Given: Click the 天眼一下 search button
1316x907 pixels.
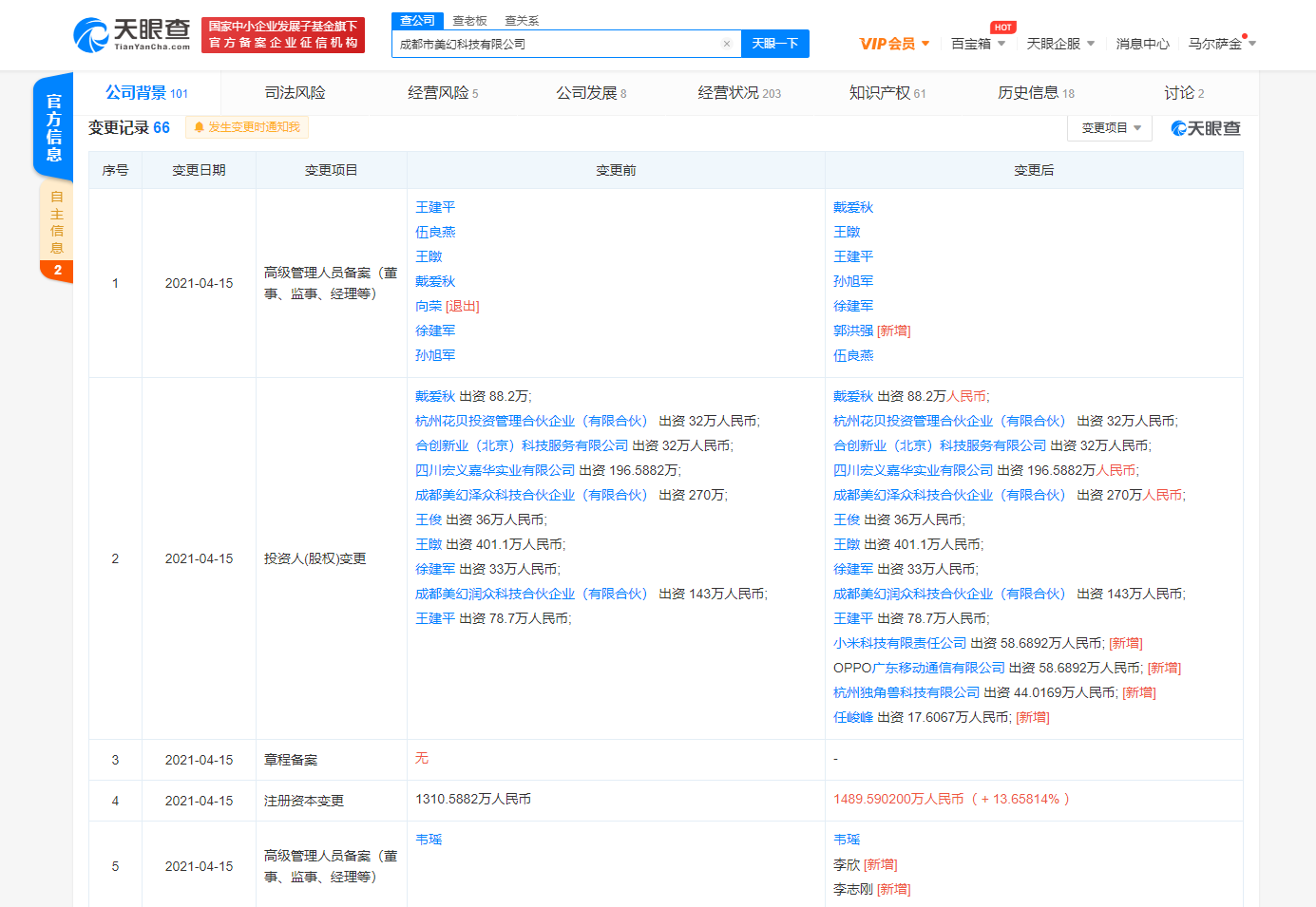Looking at the screenshot, I should pos(775,44).
